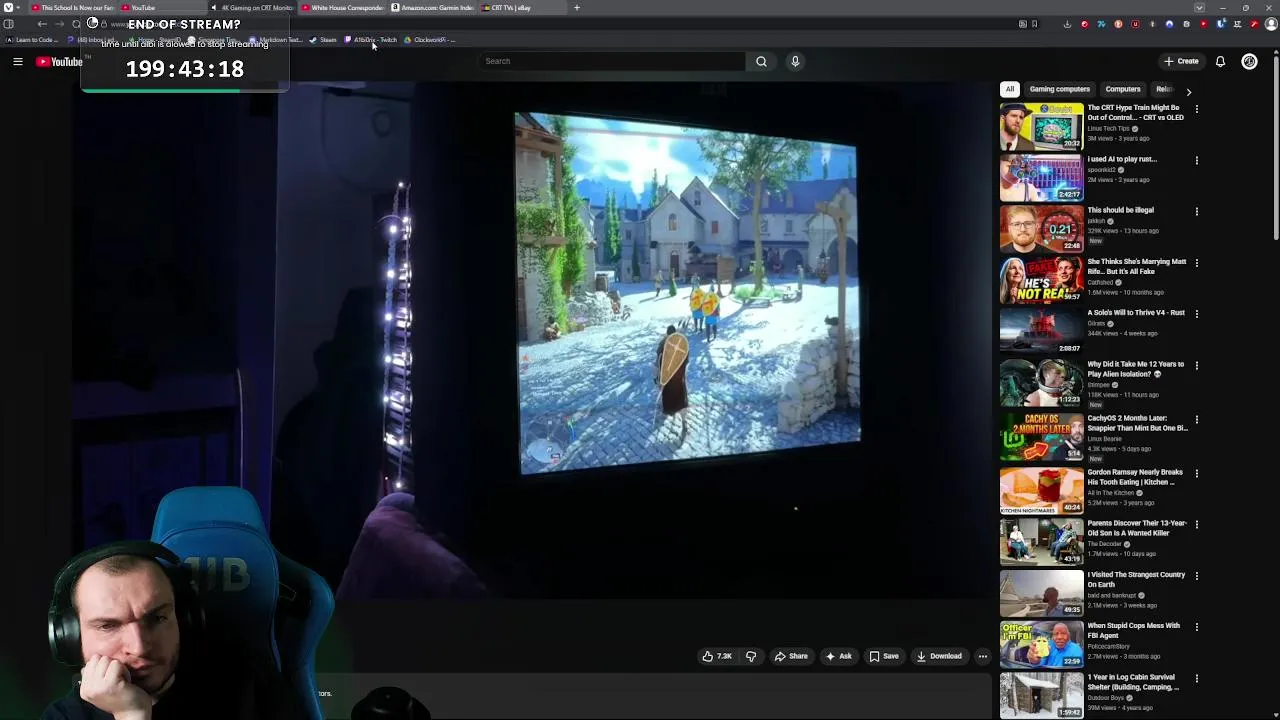Viewport: 1280px width, 720px height.
Task: Switch to 'Amazon.com: Garmin' browser tab
Action: (432, 7)
